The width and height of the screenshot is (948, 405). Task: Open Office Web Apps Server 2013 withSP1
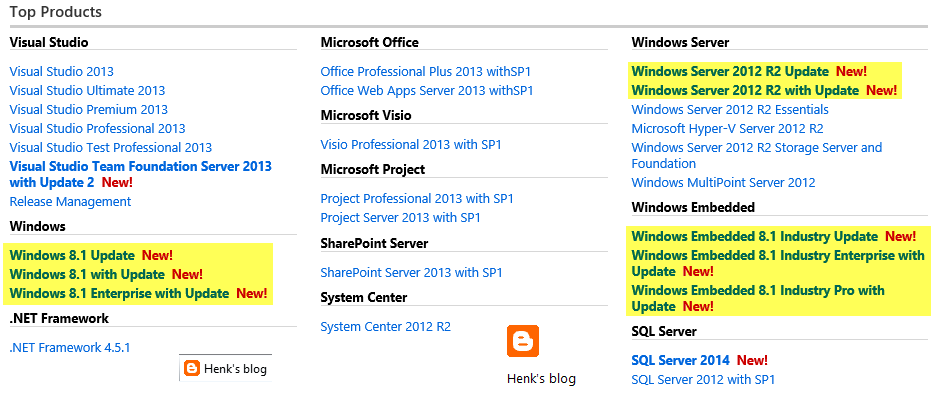pos(427,91)
